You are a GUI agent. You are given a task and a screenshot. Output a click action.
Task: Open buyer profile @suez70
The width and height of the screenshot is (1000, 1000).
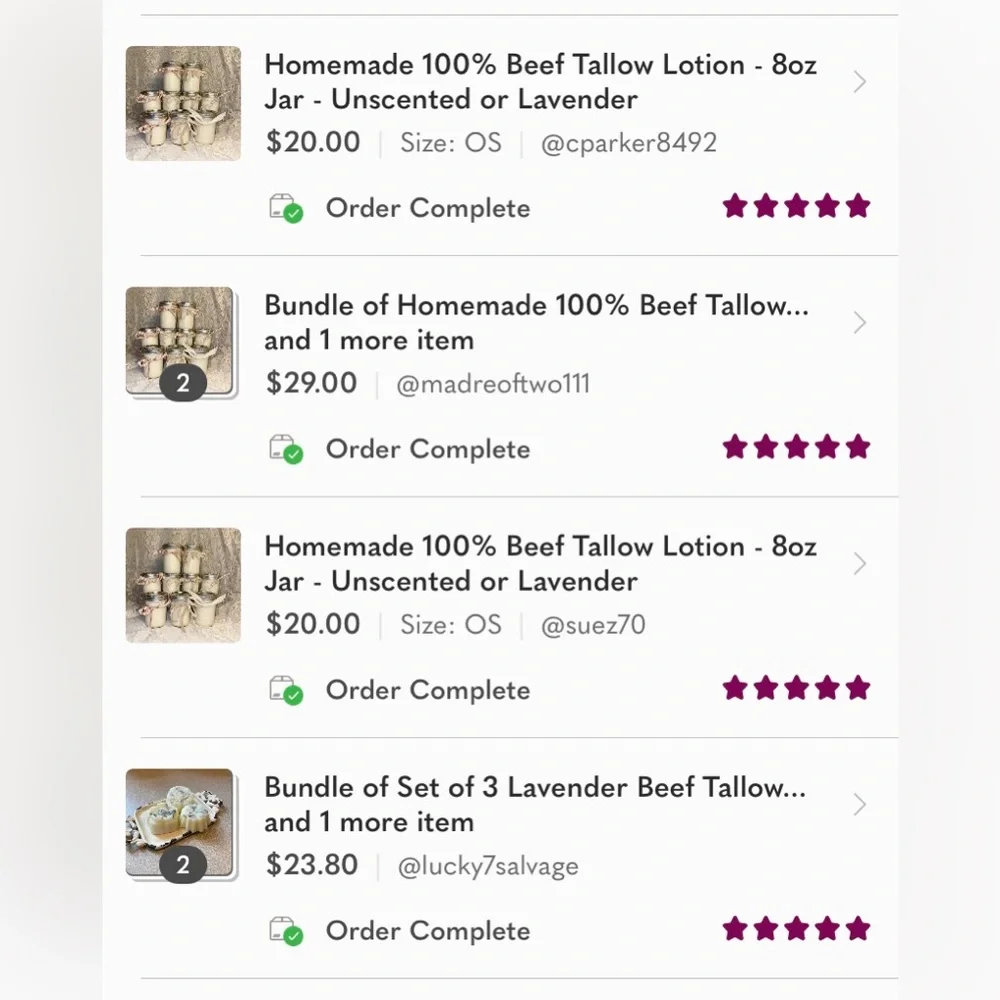click(x=593, y=625)
